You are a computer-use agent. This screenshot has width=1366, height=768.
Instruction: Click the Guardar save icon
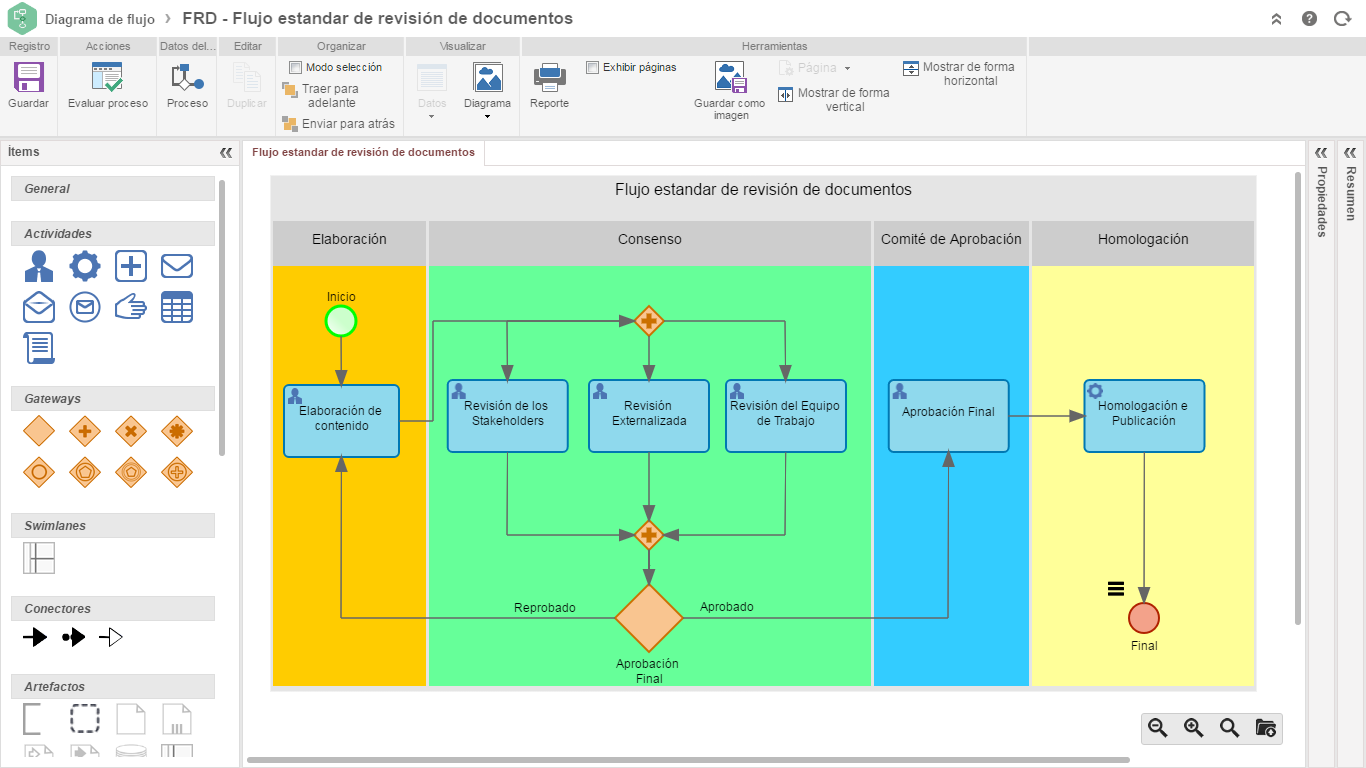point(28,78)
